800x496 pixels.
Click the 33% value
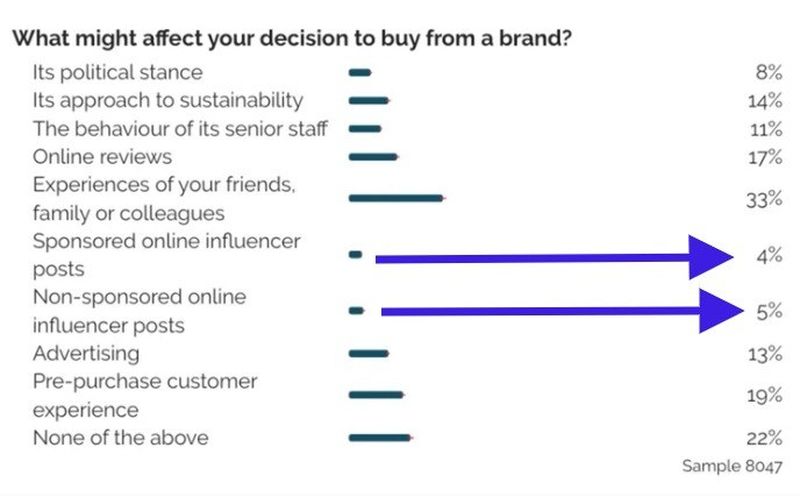764,200
